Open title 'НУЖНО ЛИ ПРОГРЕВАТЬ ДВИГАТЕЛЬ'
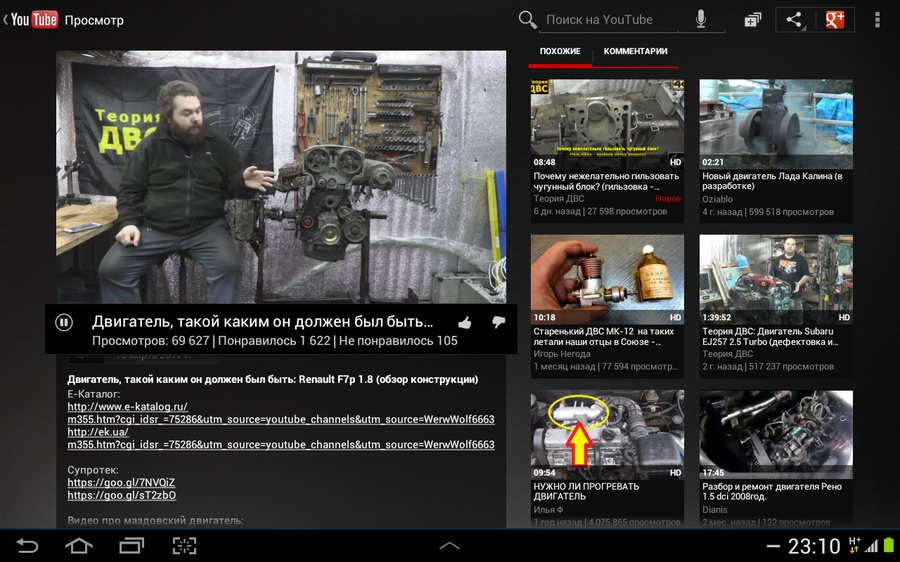 [x=586, y=491]
